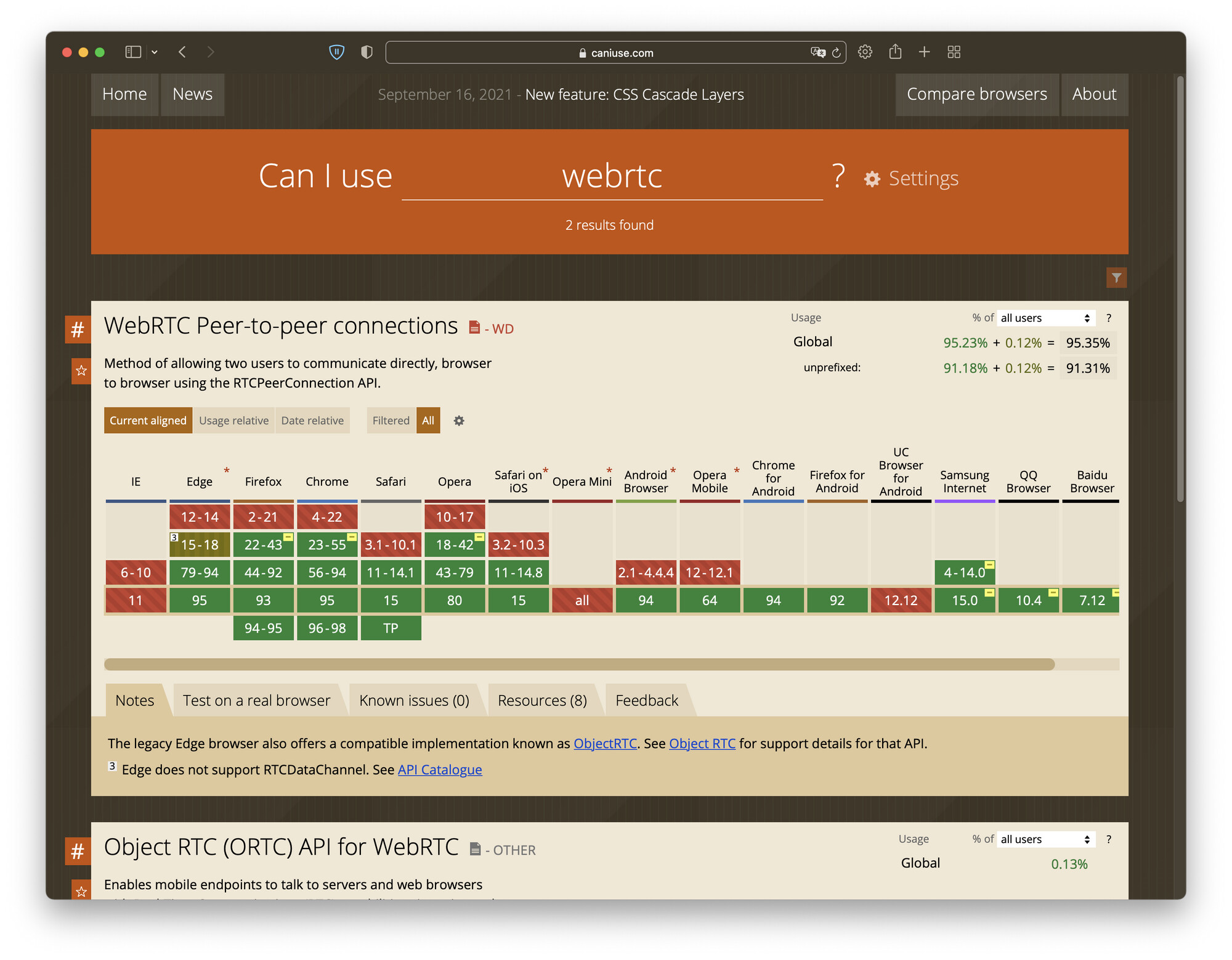Click the Firefox 22-43 cell
Screen dimensions: 1232x960
pyautogui.click(x=263, y=545)
